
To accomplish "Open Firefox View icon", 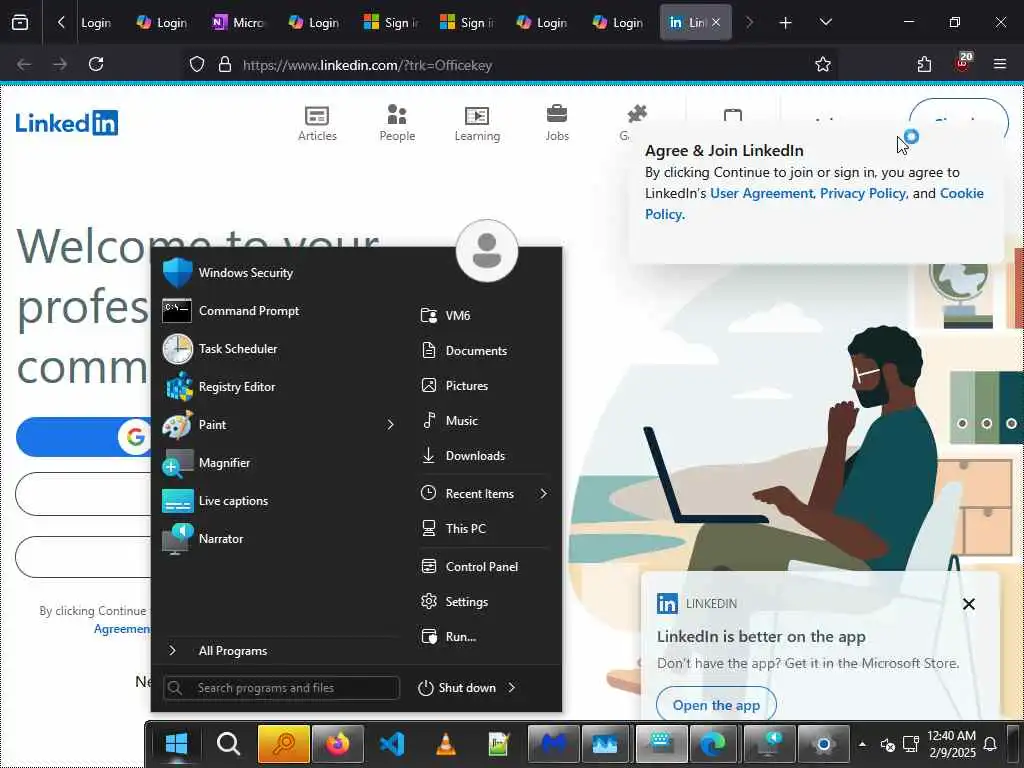I will (20, 23).
